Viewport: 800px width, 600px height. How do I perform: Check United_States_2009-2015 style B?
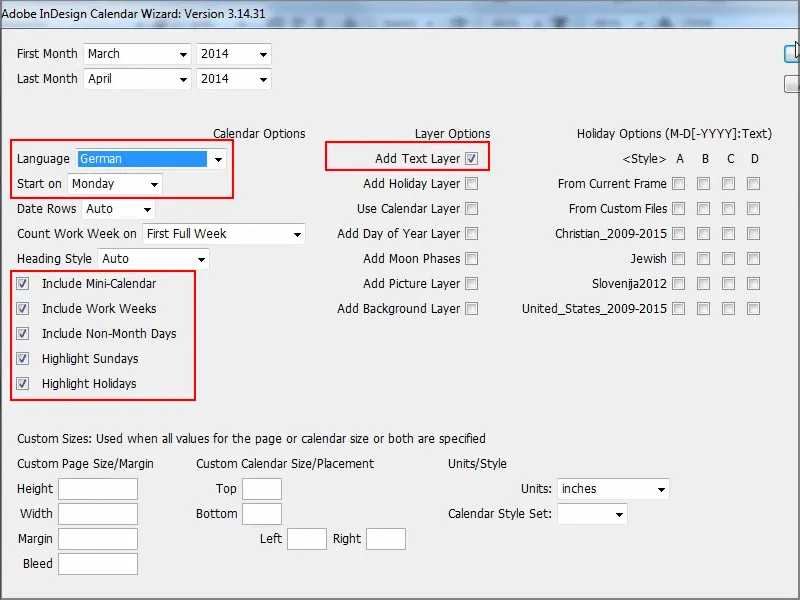(704, 309)
